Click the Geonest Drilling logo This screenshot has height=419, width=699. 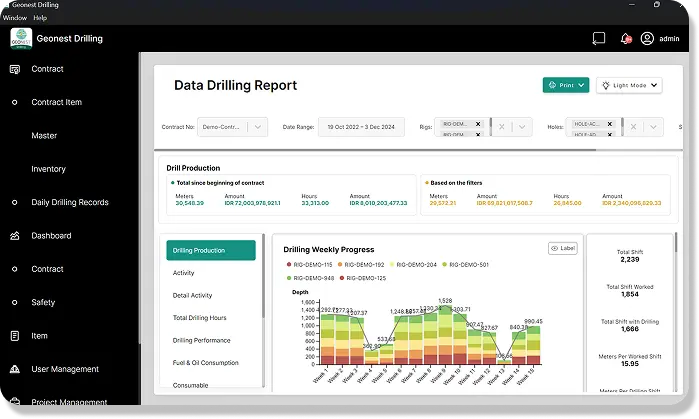coord(21,39)
